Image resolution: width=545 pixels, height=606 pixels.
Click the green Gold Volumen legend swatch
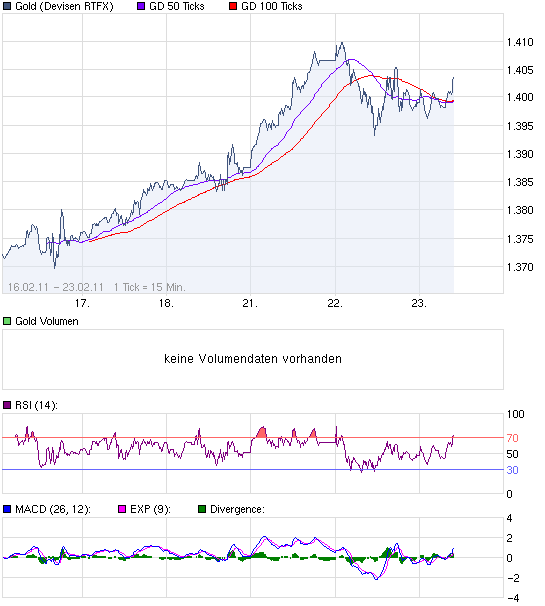7,321
